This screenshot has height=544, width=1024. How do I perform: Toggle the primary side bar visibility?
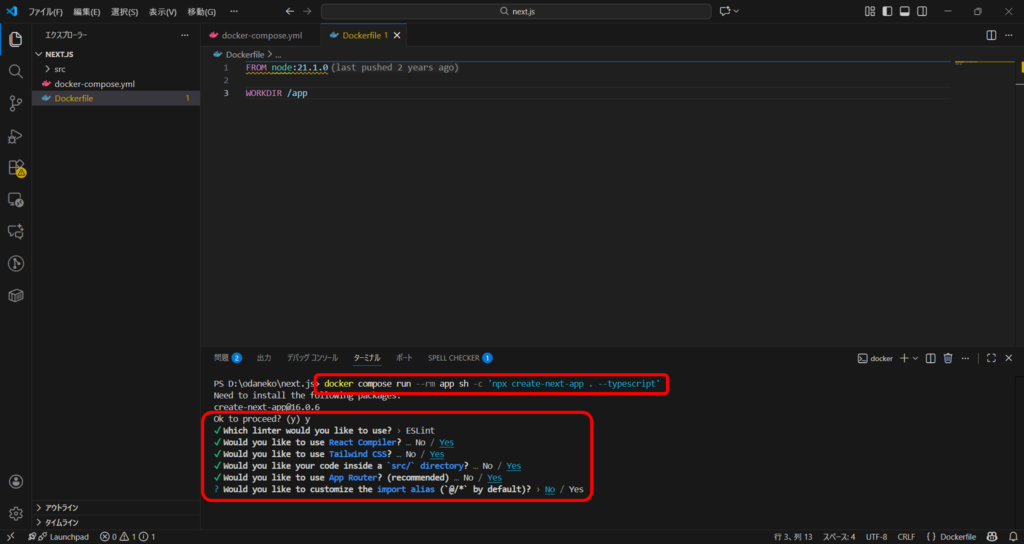[887, 11]
